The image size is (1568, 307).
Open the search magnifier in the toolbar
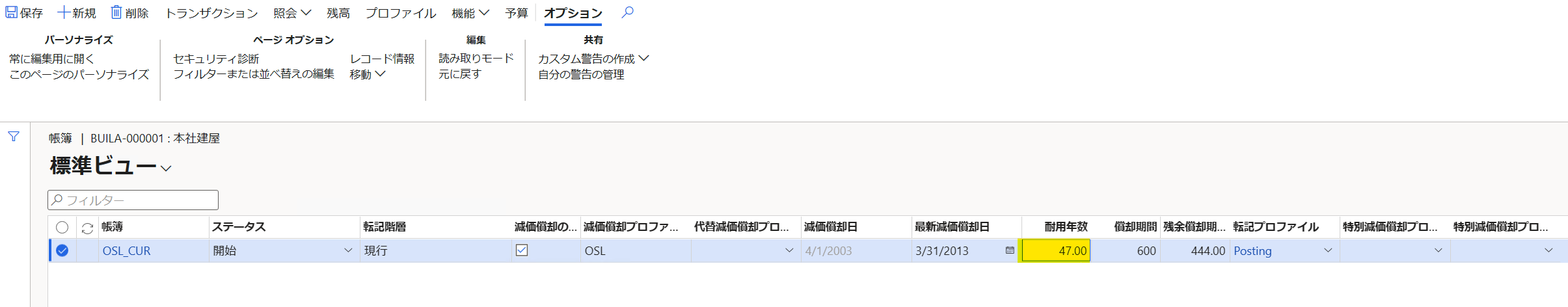click(627, 12)
